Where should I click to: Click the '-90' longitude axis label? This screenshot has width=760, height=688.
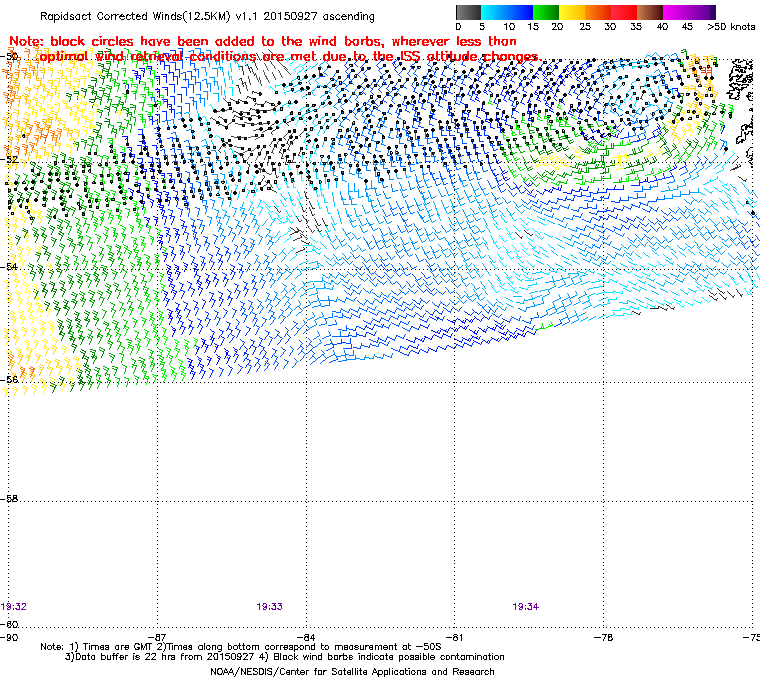pyautogui.click(x=9, y=637)
